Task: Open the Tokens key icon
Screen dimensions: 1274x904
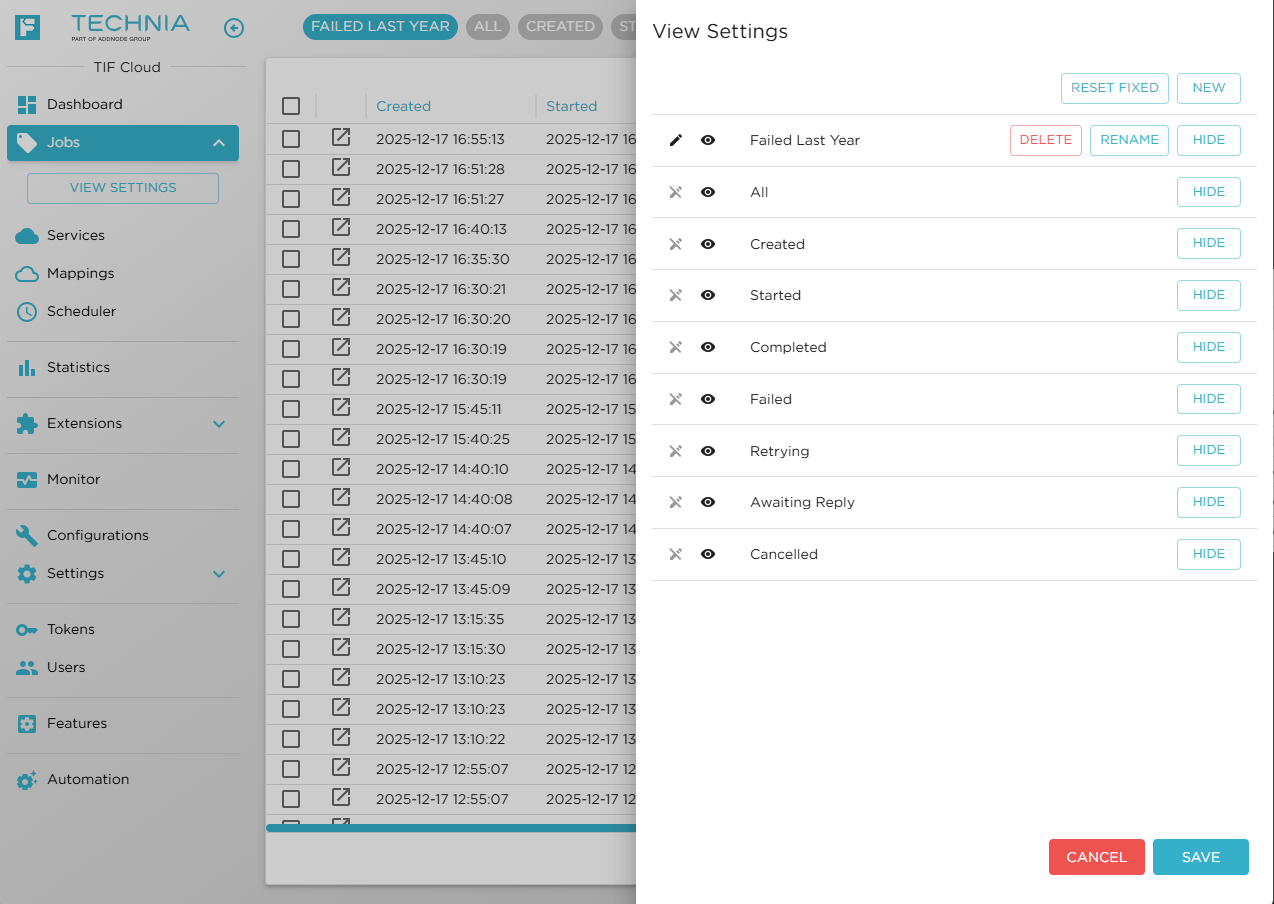Action: [x=26, y=629]
